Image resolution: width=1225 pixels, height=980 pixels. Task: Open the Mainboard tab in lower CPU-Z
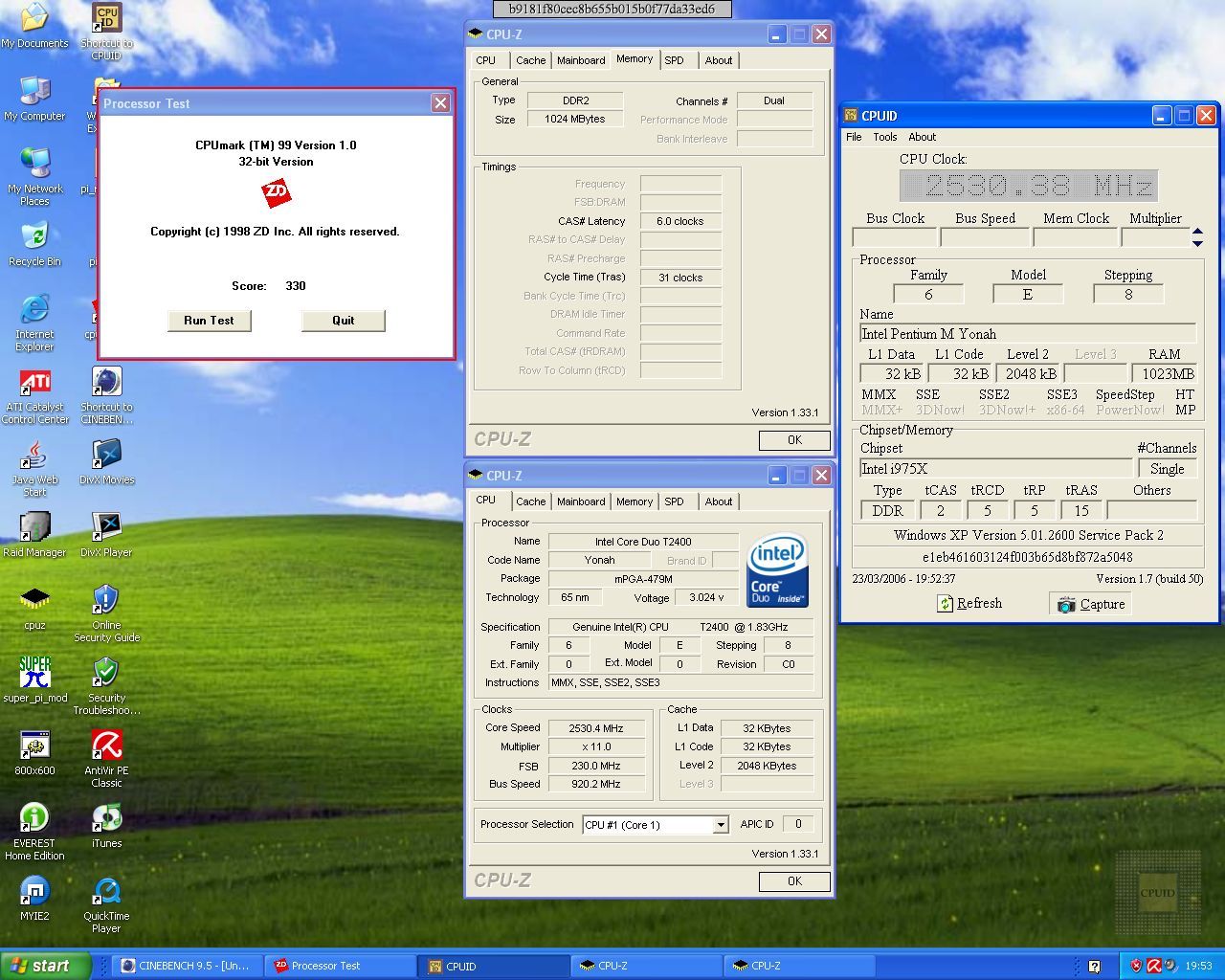tap(581, 501)
